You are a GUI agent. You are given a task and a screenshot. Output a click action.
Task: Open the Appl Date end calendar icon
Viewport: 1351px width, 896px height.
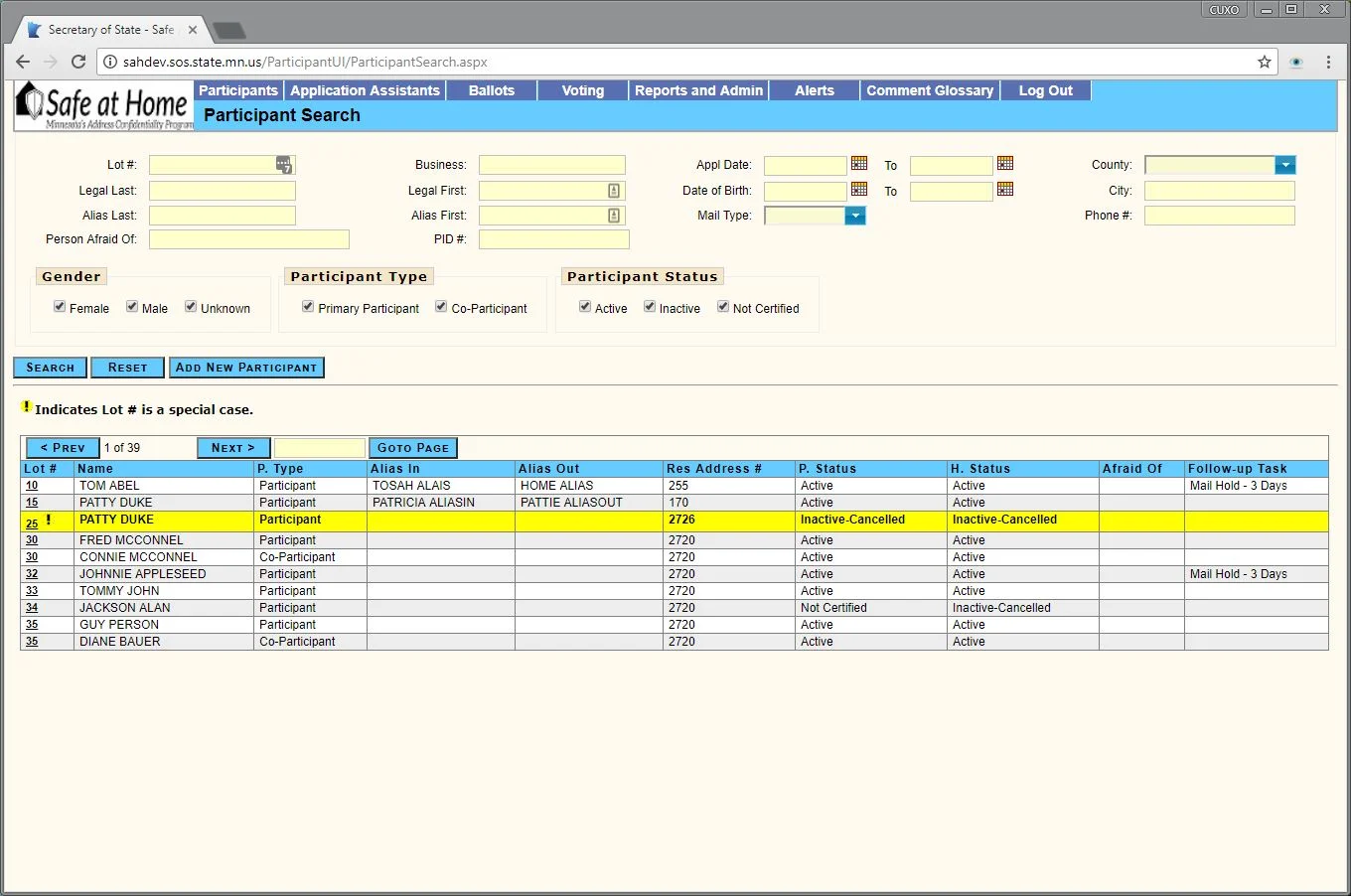tap(1005, 163)
